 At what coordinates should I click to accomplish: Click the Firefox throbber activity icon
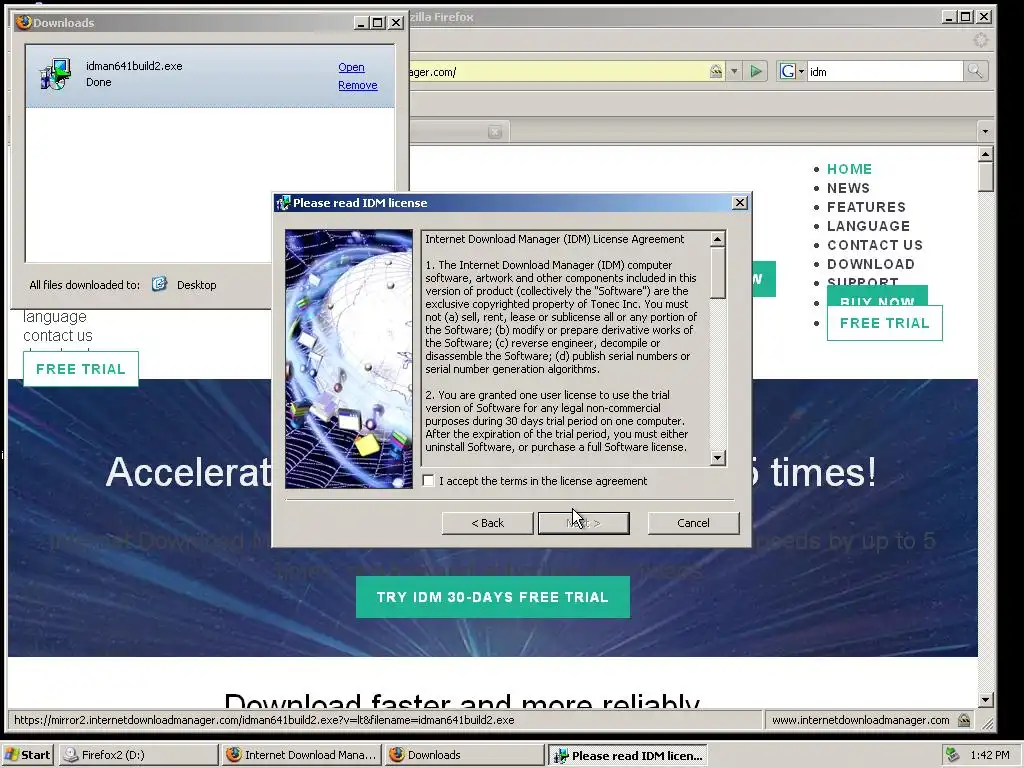[980, 40]
